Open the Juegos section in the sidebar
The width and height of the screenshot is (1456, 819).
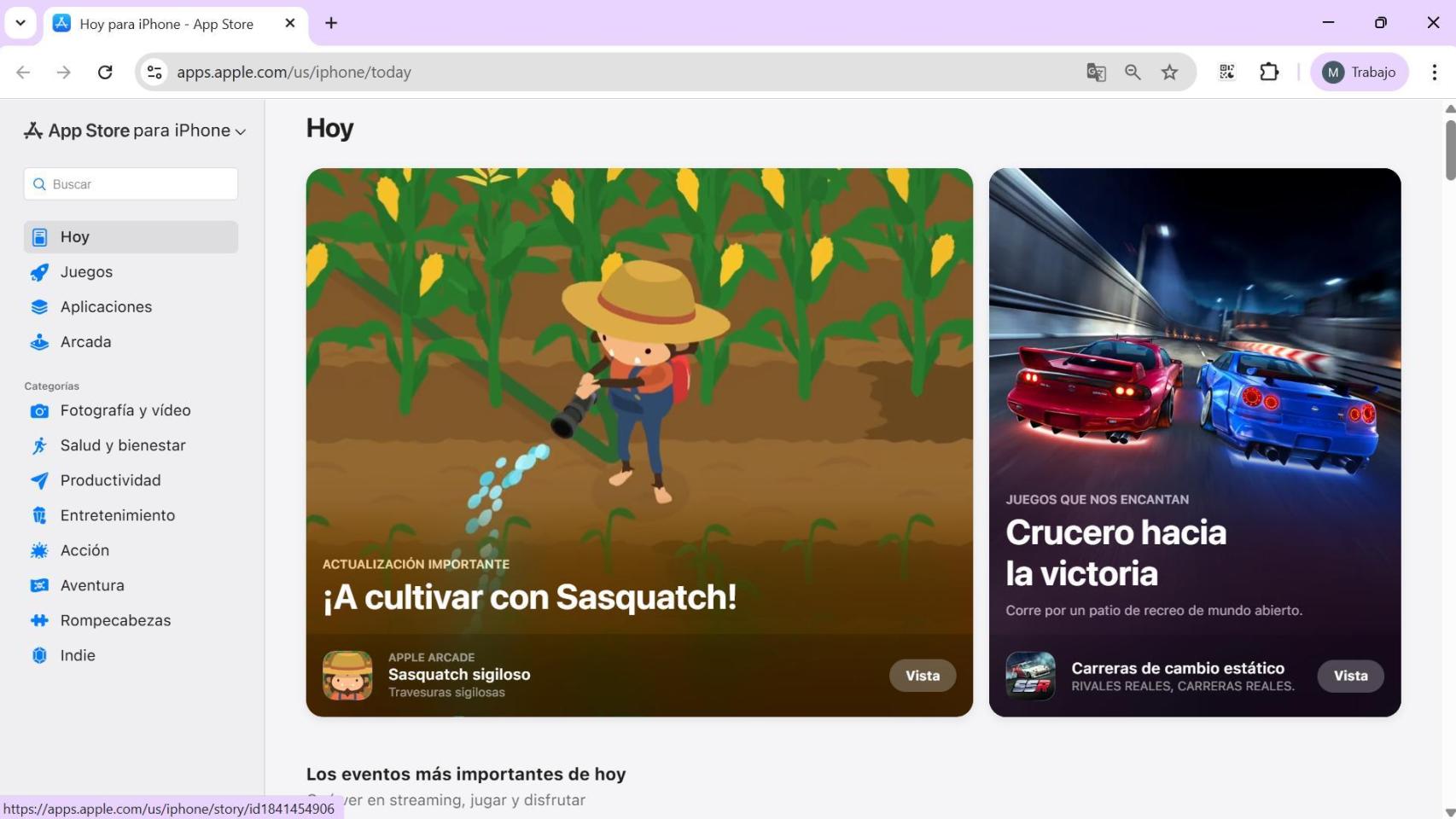click(x=86, y=271)
